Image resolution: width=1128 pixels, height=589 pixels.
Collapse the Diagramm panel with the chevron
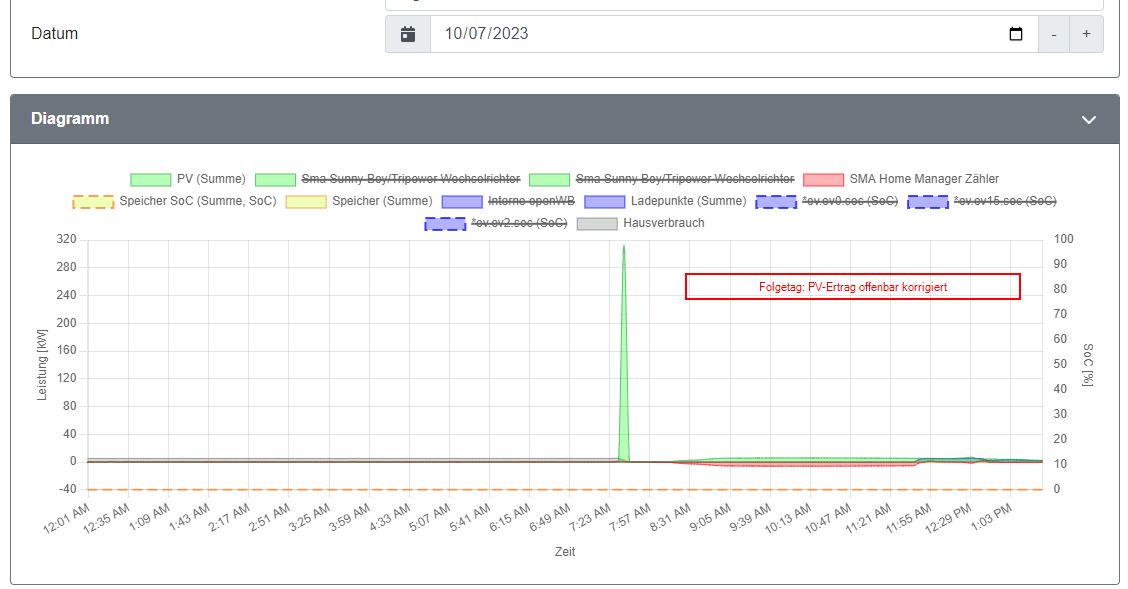[x=1089, y=119]
